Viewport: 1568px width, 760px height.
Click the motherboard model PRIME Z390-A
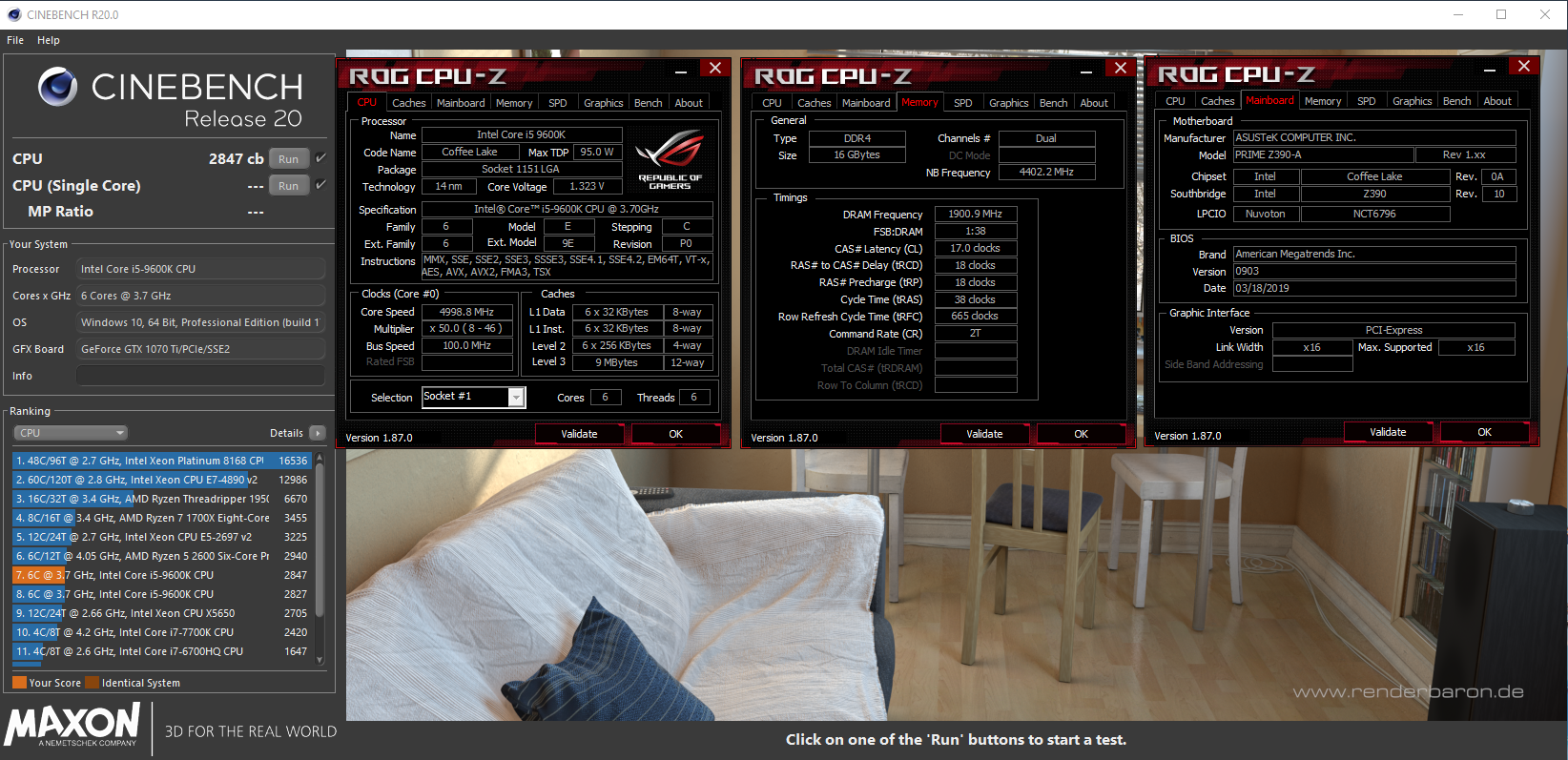(1324, 154)
